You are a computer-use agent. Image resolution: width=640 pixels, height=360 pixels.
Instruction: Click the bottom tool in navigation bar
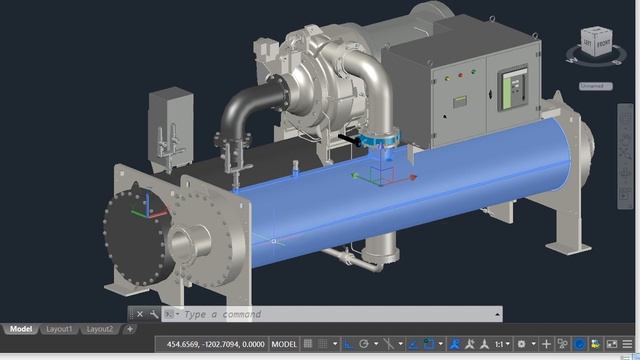[625, 194]
